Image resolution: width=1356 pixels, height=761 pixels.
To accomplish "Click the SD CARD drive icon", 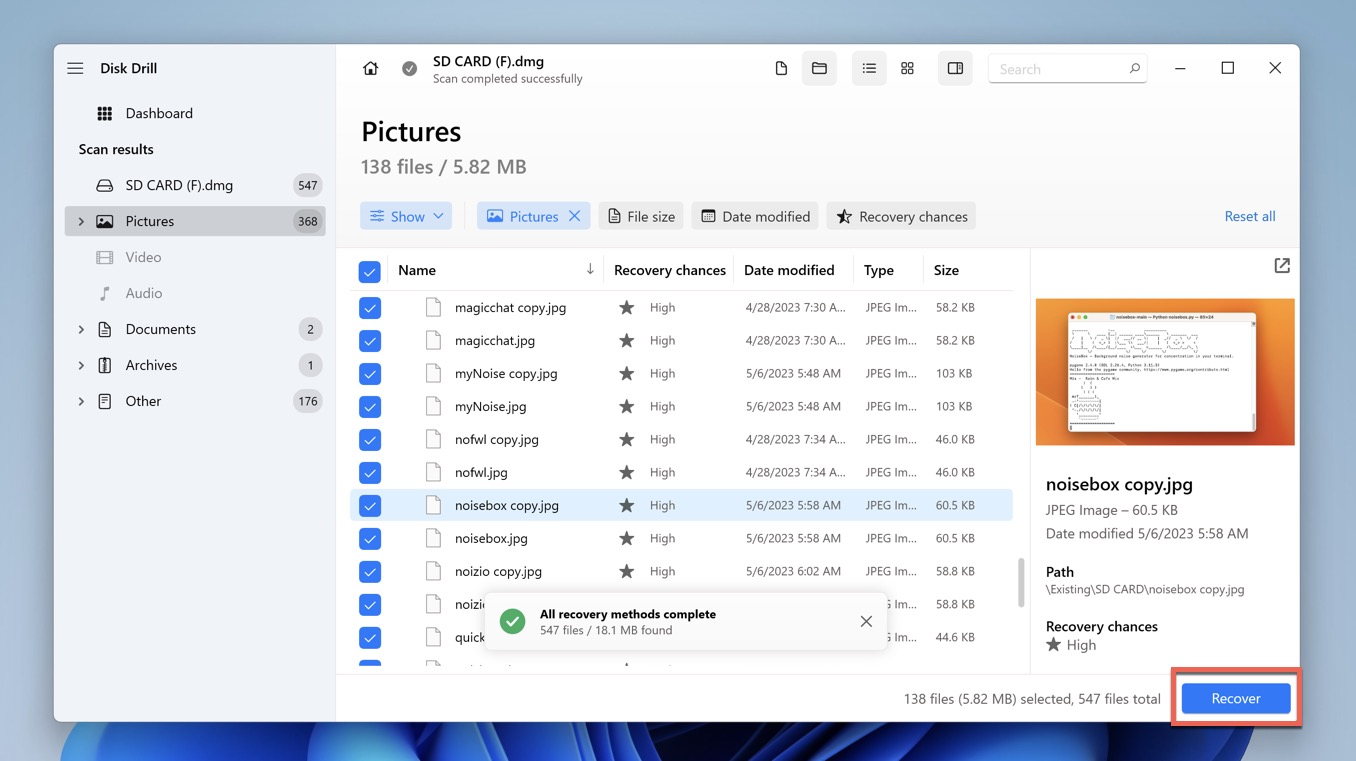I will tap(104, 185).
